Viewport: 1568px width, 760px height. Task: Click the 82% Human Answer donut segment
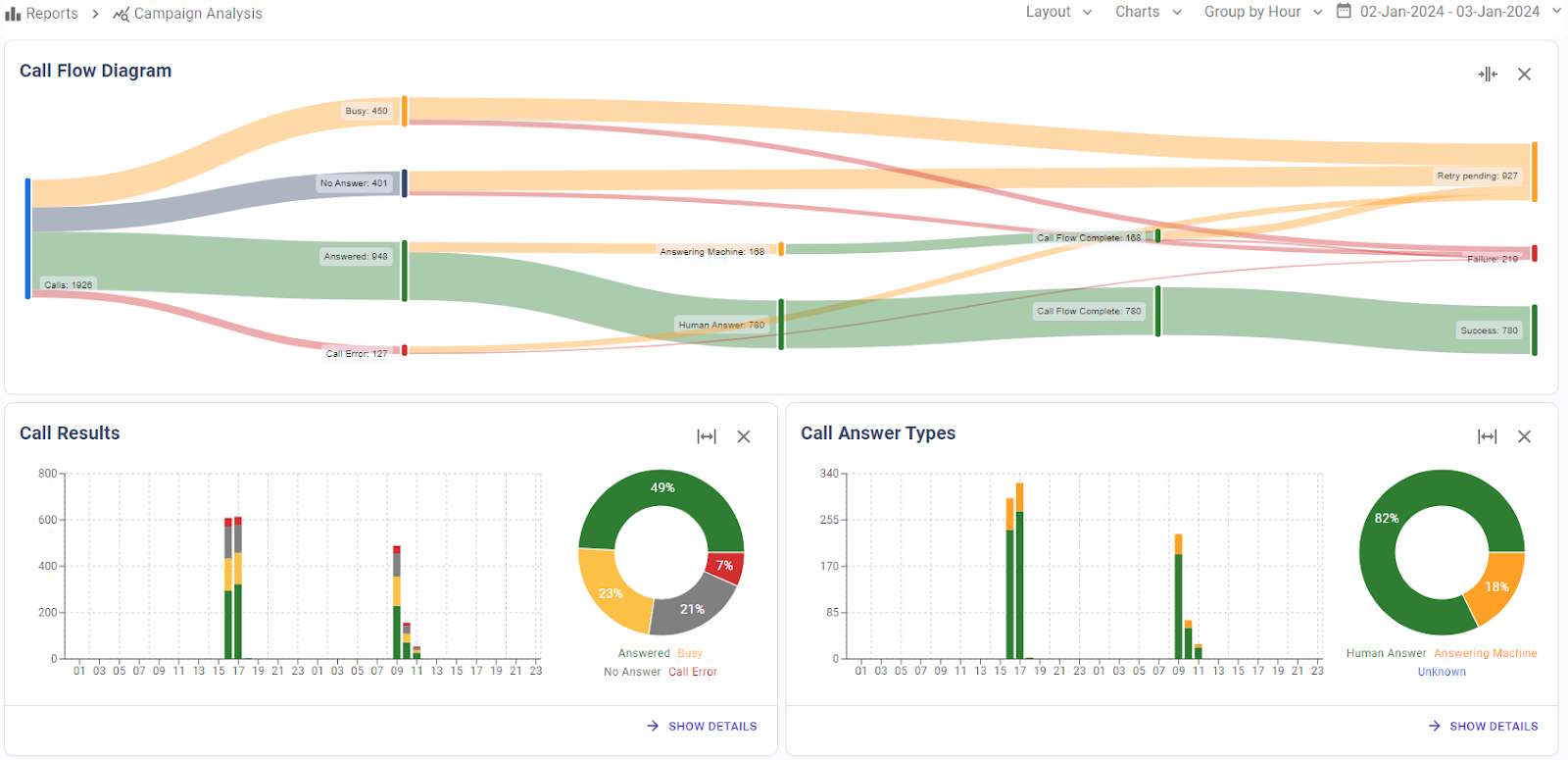pos(1387,518)
